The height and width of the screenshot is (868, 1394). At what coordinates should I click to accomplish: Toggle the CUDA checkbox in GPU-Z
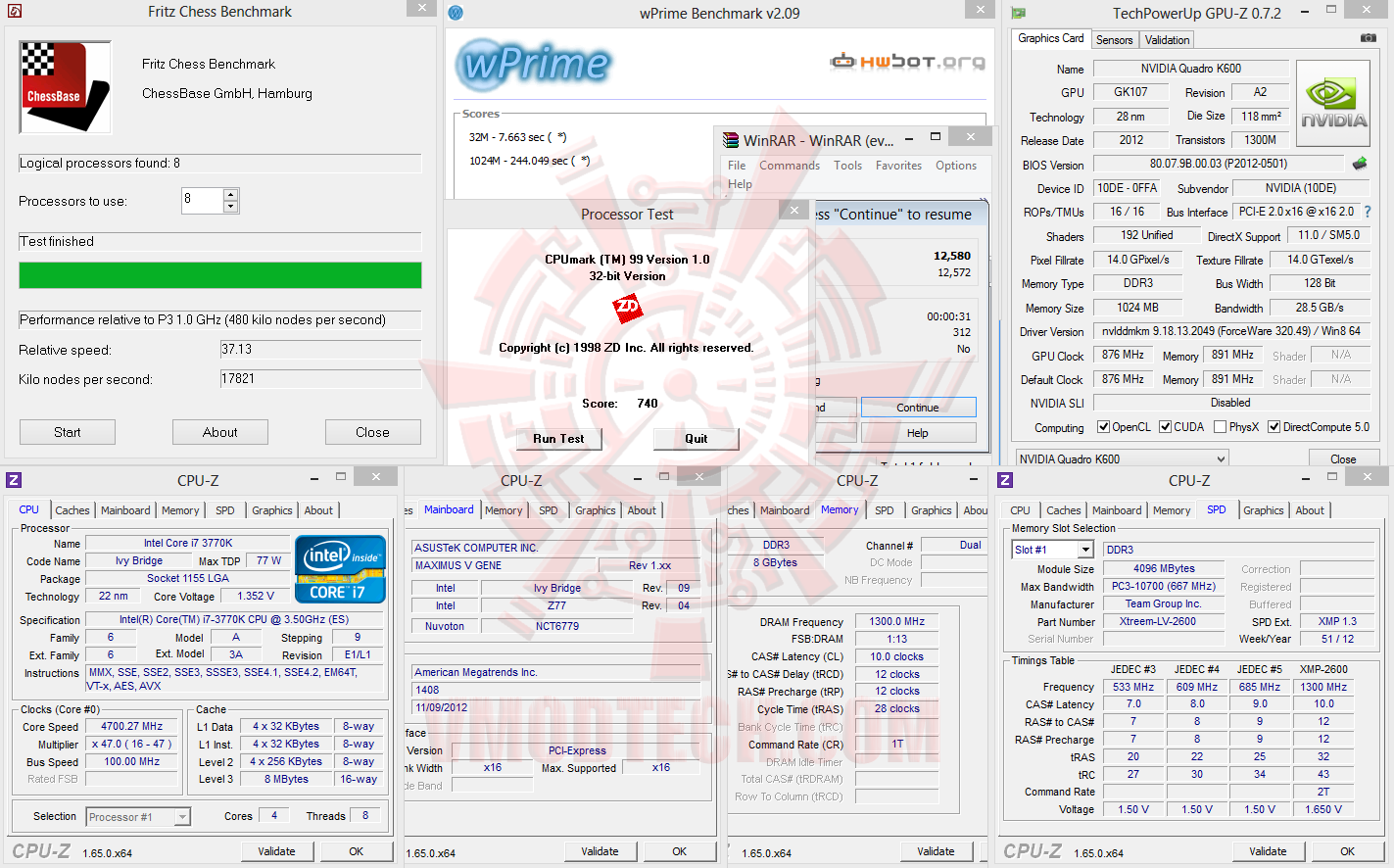(x=1166, y=427)
